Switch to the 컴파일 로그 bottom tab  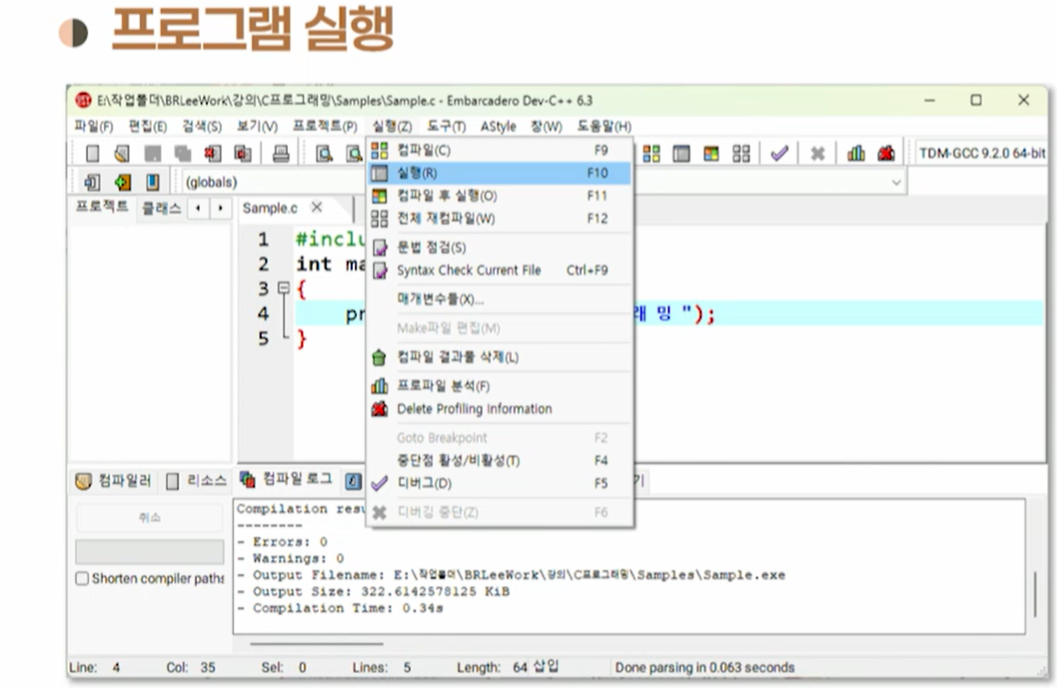(287, 479)
